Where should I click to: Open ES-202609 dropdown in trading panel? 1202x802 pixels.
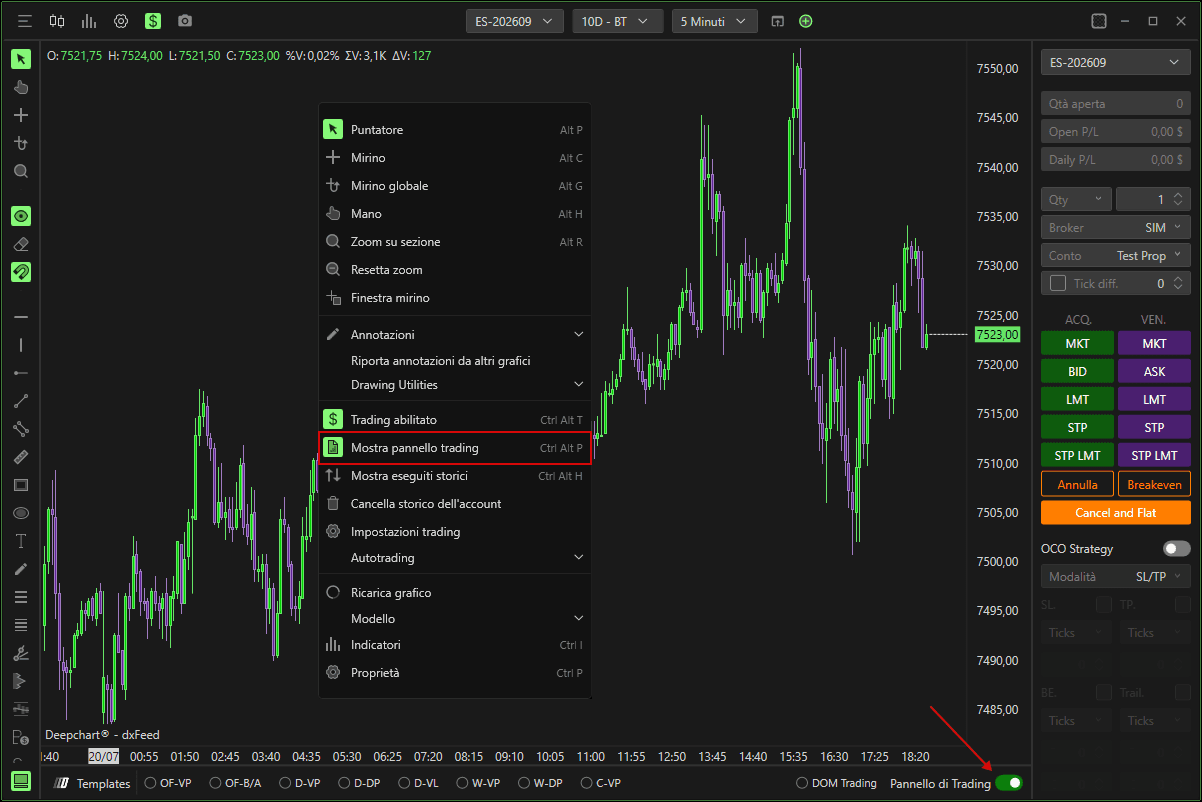pyautogui.click(x=1116, y=63)
